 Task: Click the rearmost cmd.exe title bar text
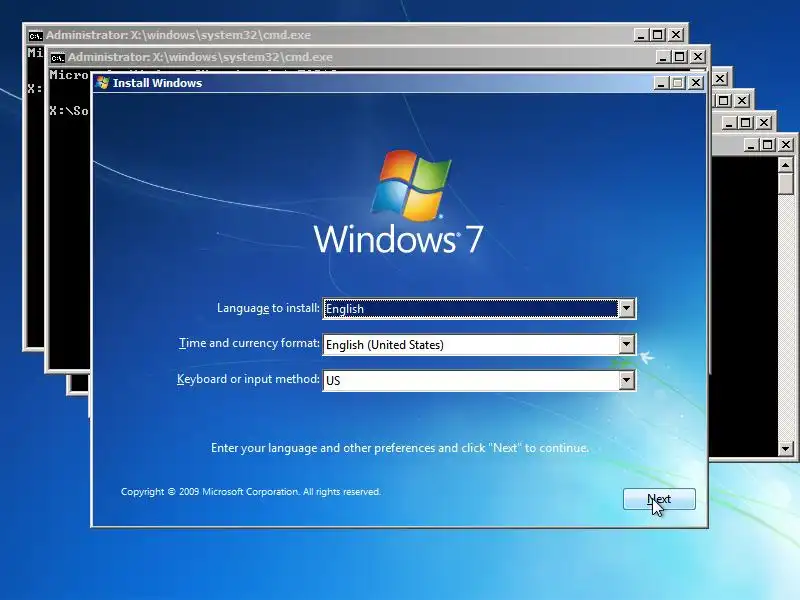click(x=178, y=35)
